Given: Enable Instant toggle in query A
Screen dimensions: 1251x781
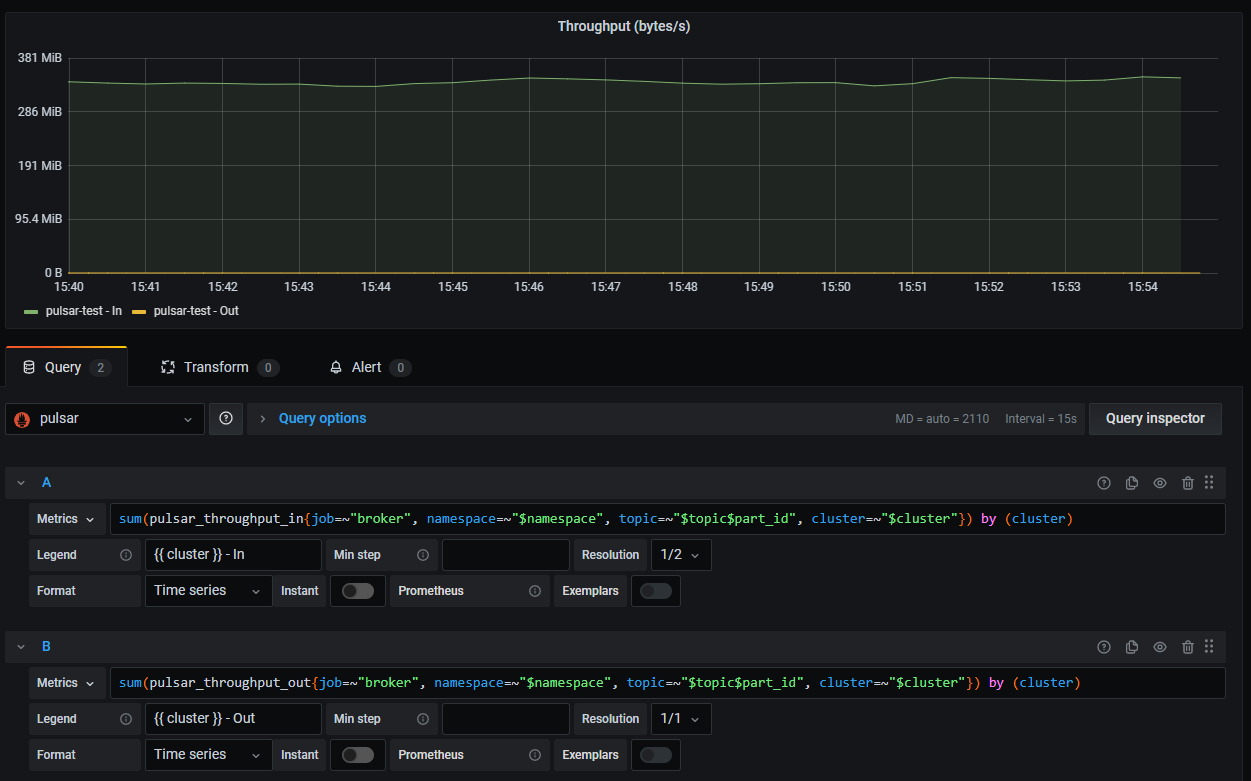Looking at the screenshot, I should 358,591.
